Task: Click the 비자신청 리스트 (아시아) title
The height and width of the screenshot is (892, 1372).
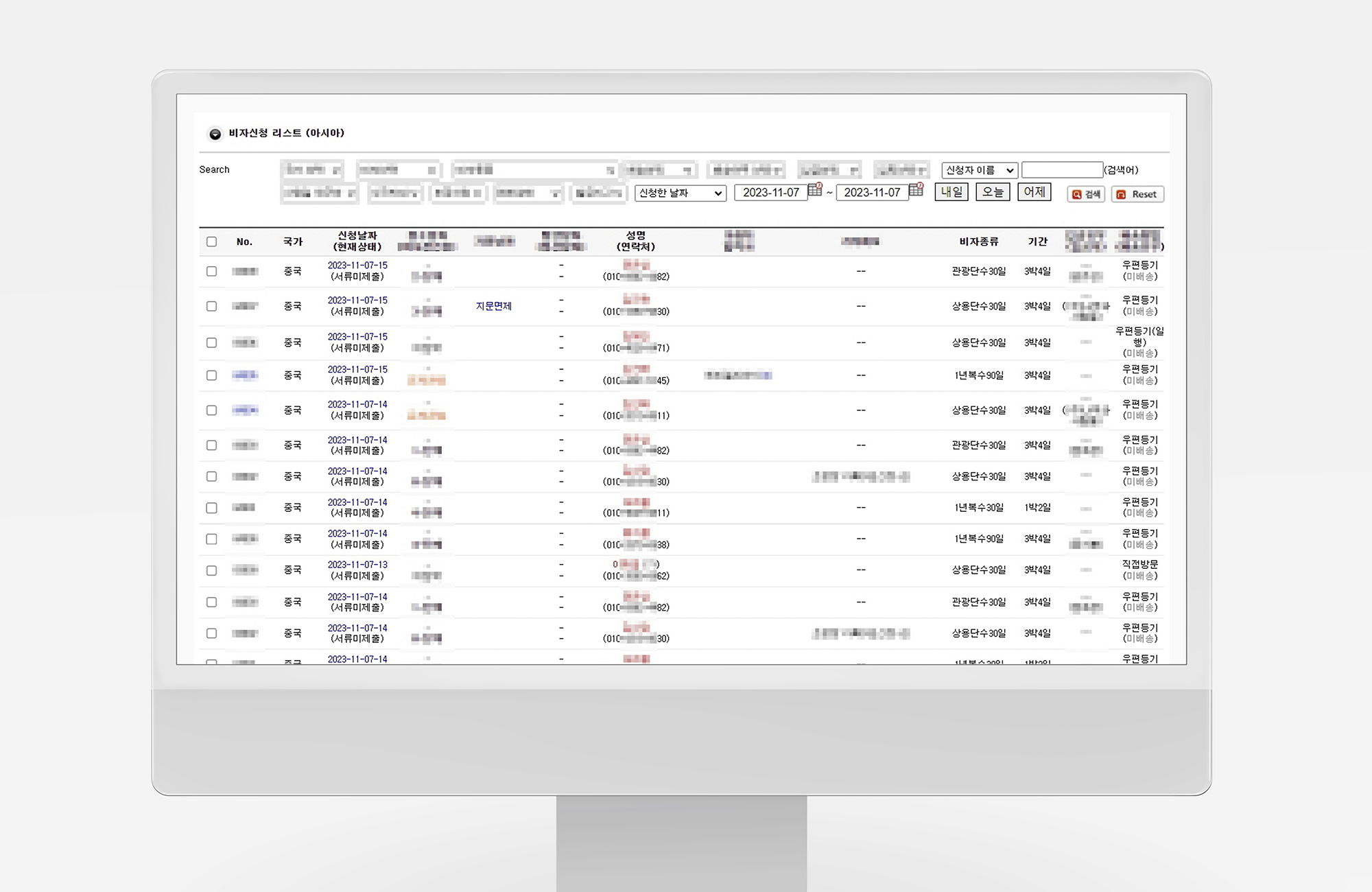Action: [287, 133]
